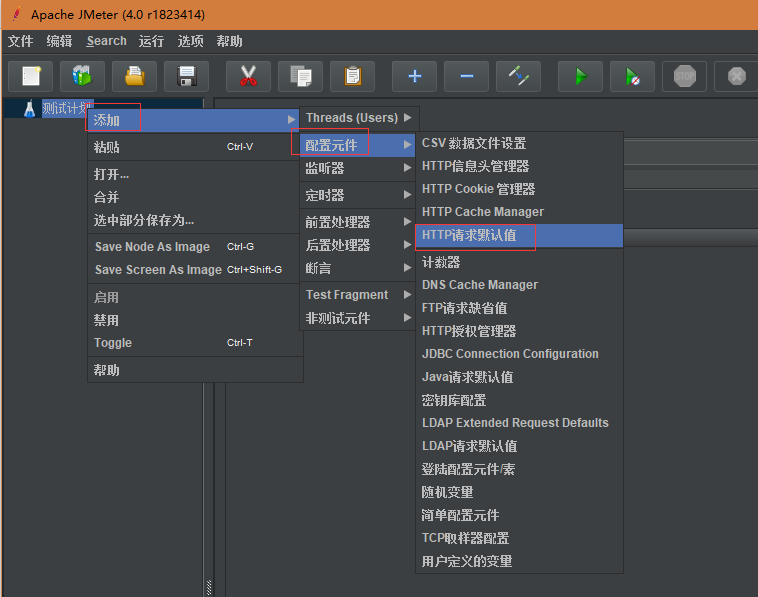
Task: Add FTP请求缺省值 element
Action: 519,308
